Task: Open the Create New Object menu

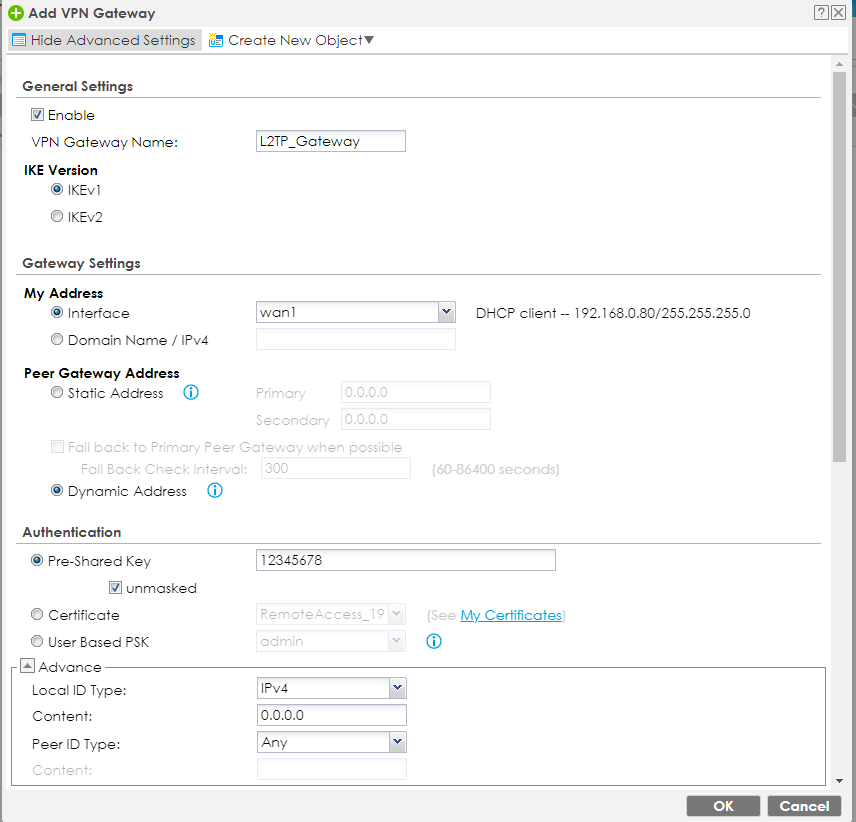Action: 291,41
